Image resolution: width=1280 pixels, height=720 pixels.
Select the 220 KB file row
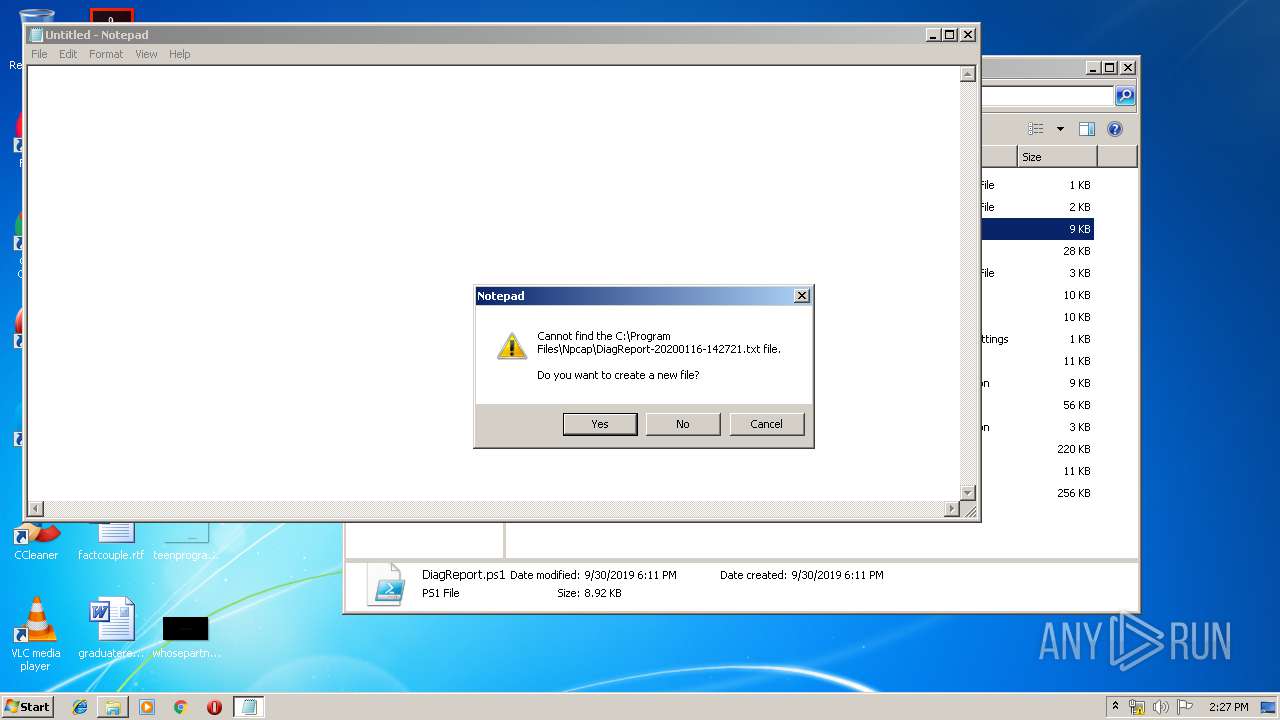tap(1037, 449)
